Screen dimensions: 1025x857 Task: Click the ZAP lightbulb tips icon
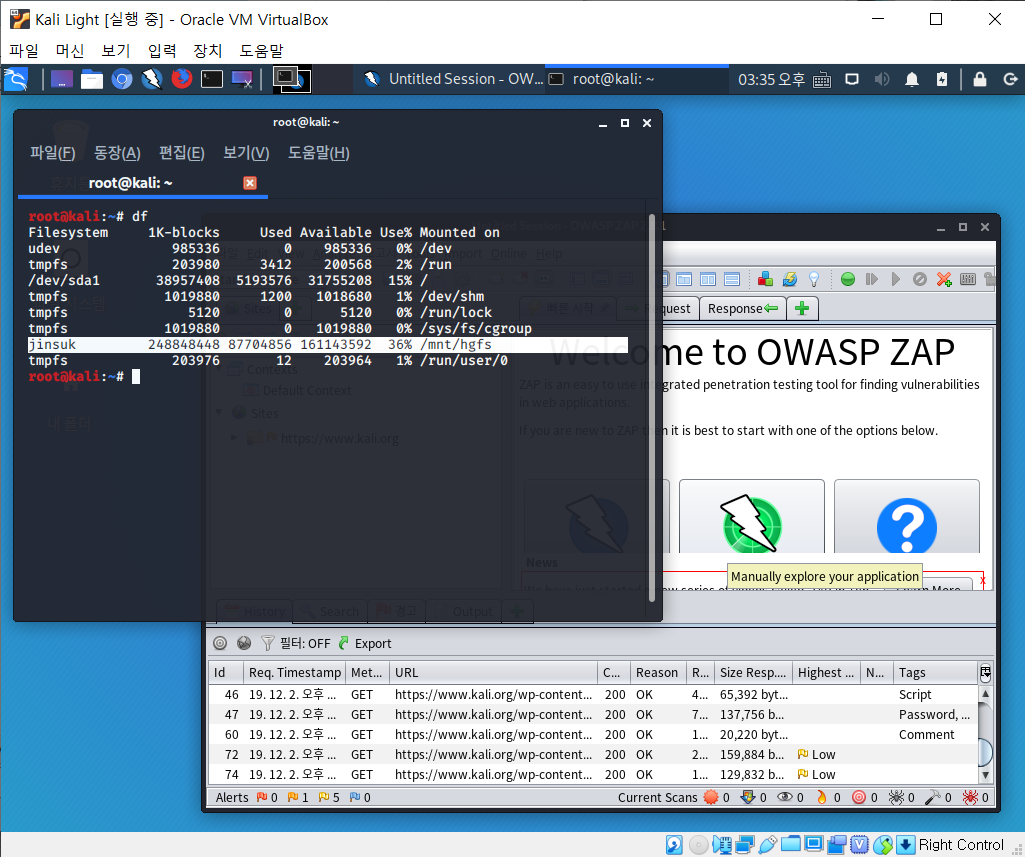click(x=814, y=280)
